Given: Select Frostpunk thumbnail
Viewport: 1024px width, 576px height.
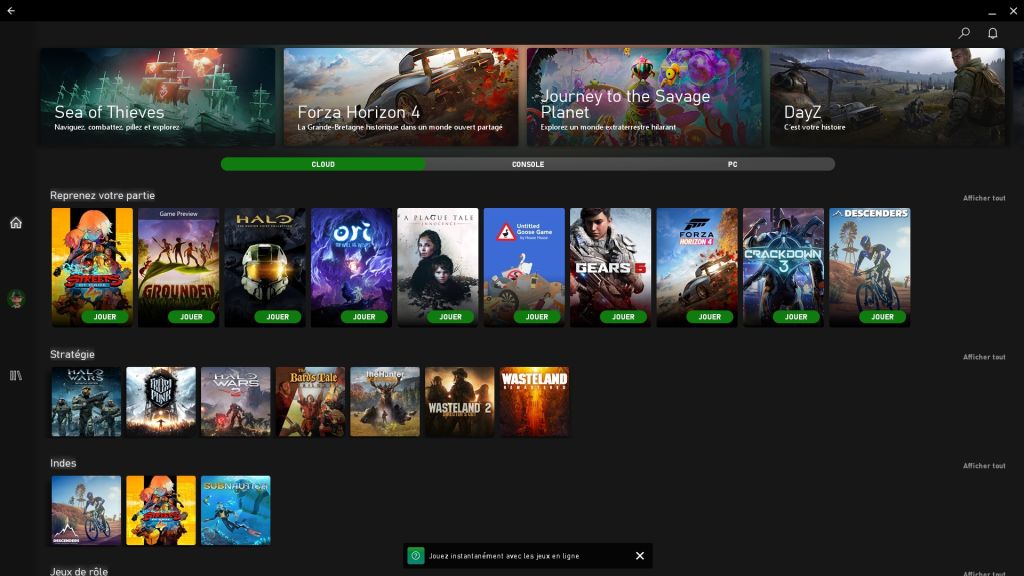Looking at the screenshot, I should pyautogui.click(x=161, y=402).
